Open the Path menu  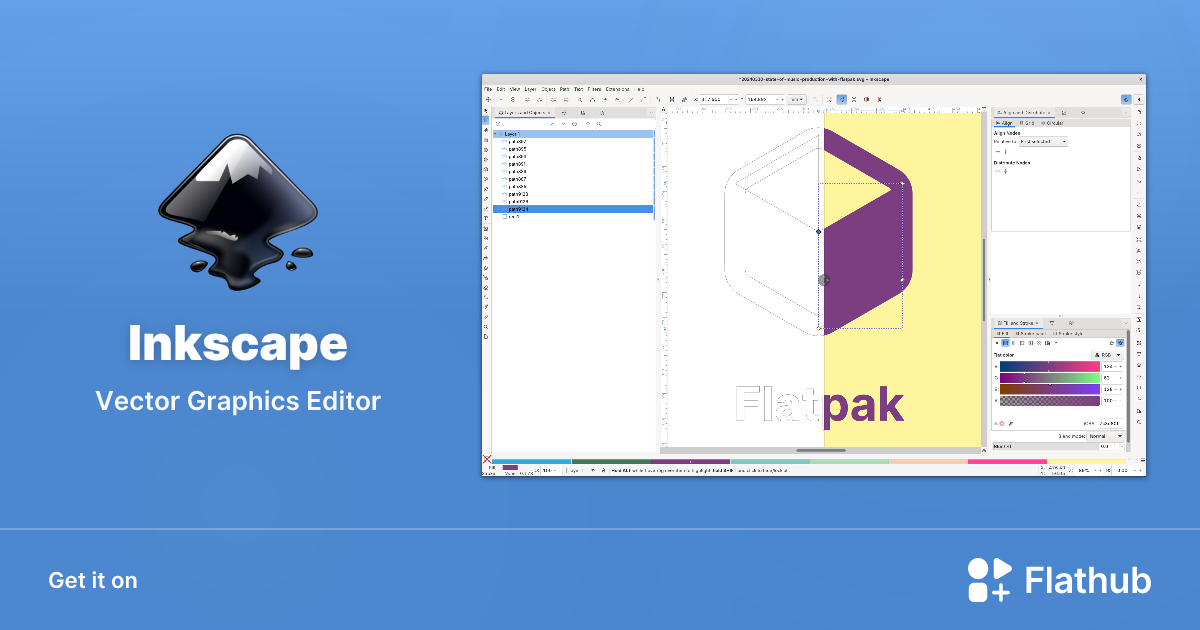(x=564, y=89)
